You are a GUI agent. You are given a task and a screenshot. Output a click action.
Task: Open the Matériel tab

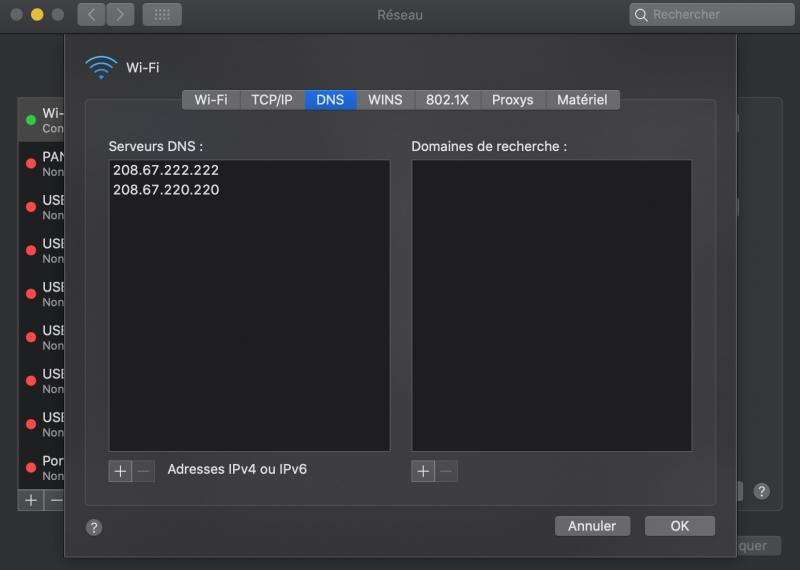pos(582,100)
